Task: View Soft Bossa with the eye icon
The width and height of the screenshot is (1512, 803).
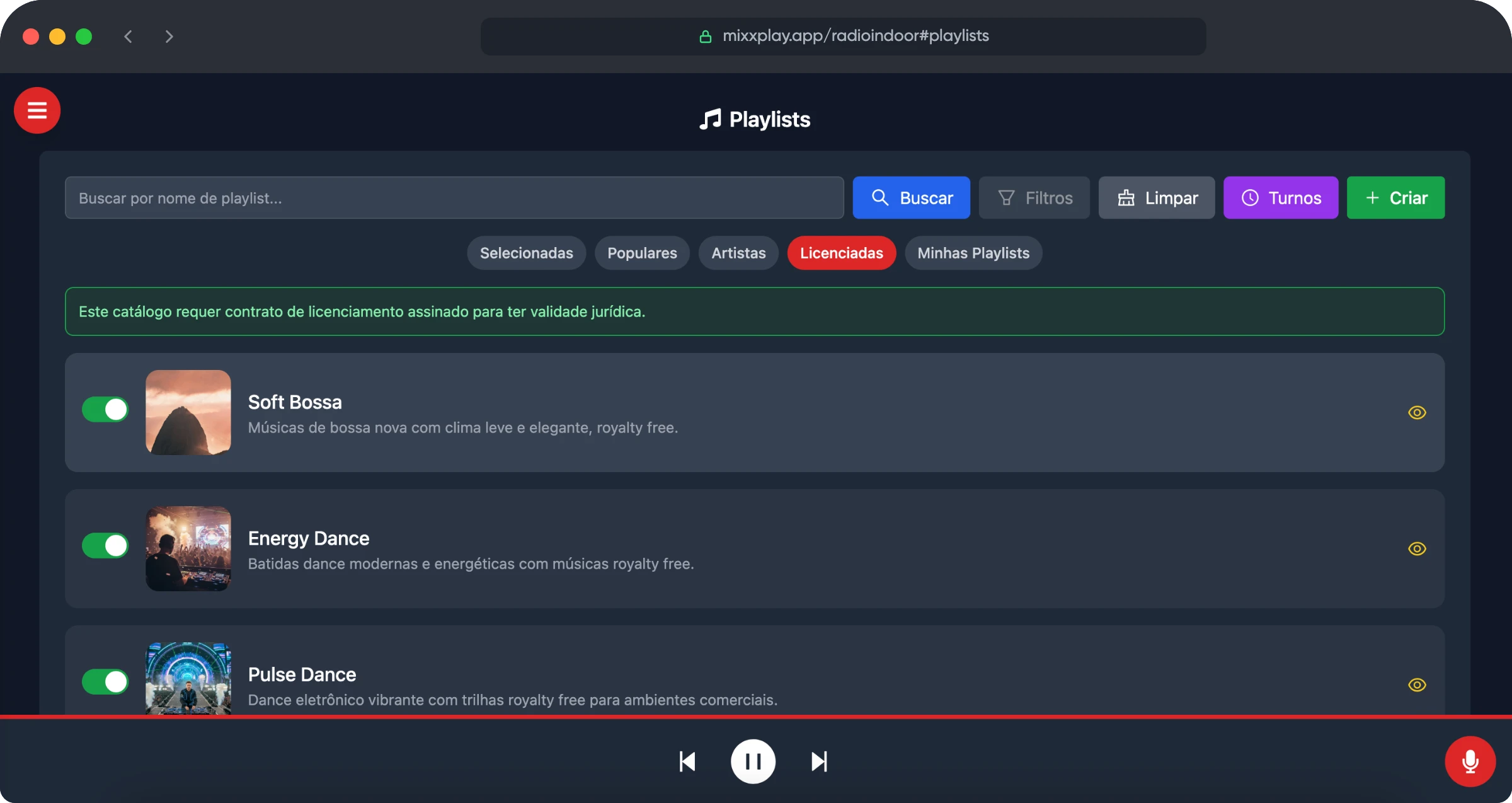Action: click(1417, 413)
